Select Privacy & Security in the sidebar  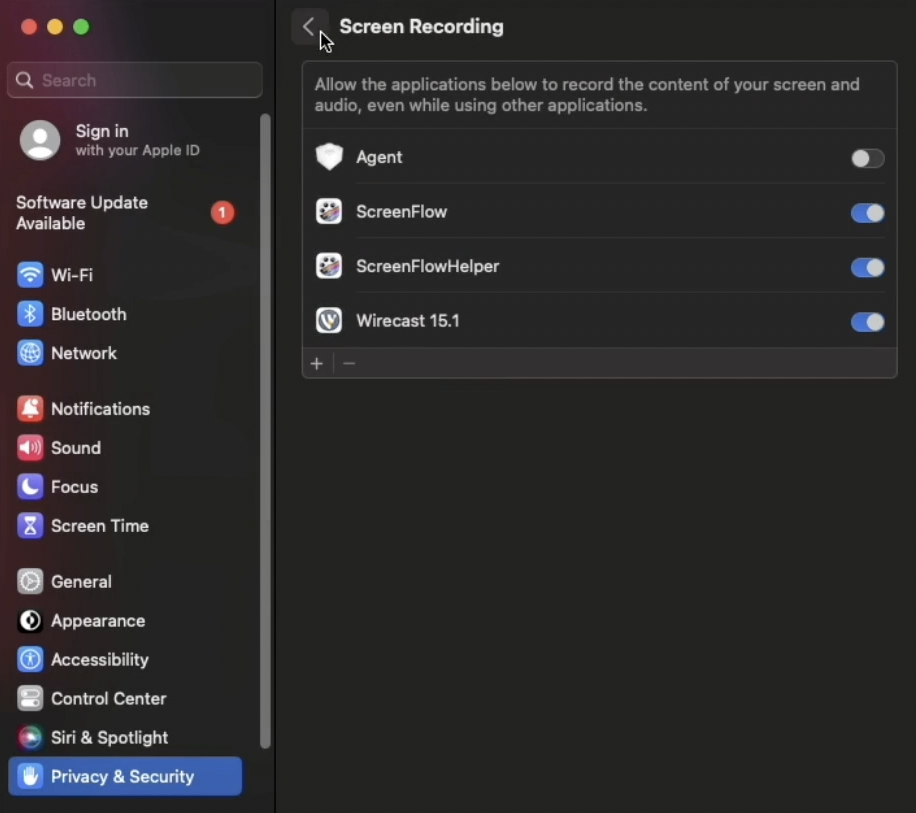tap(123, 776)
